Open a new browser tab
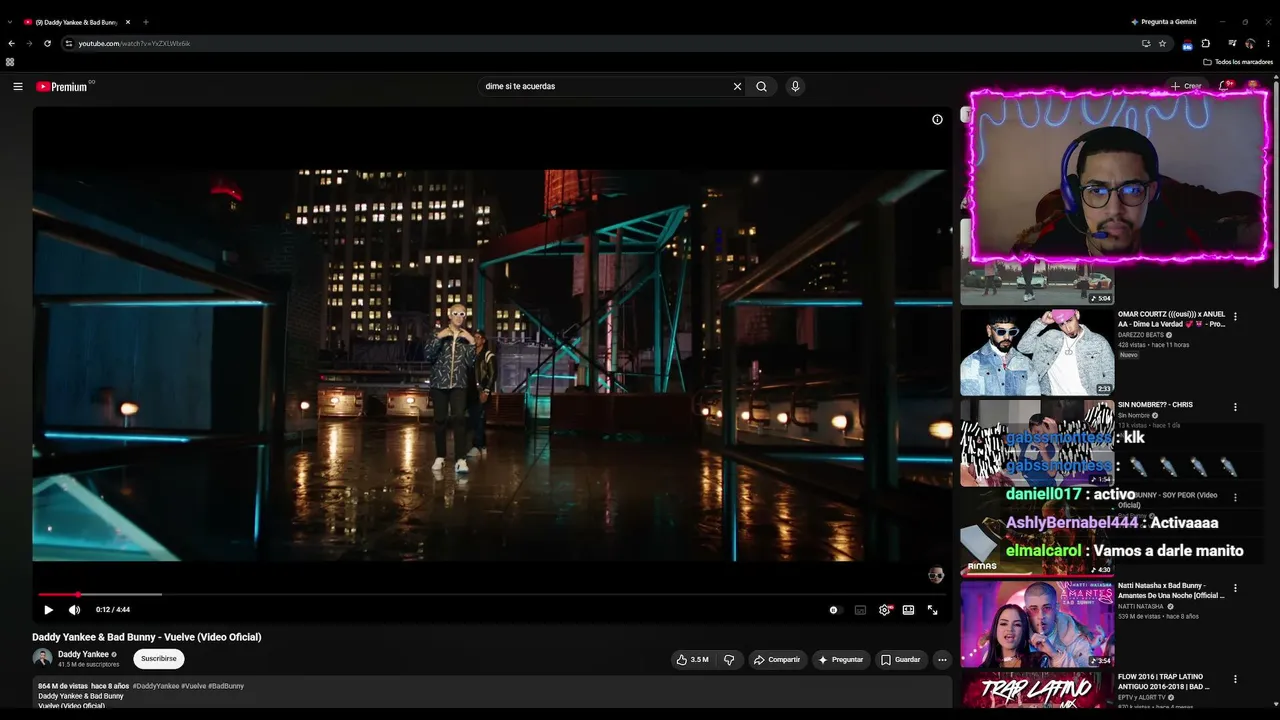Screen dimensions: 1280x720 (x=145, y=22)
